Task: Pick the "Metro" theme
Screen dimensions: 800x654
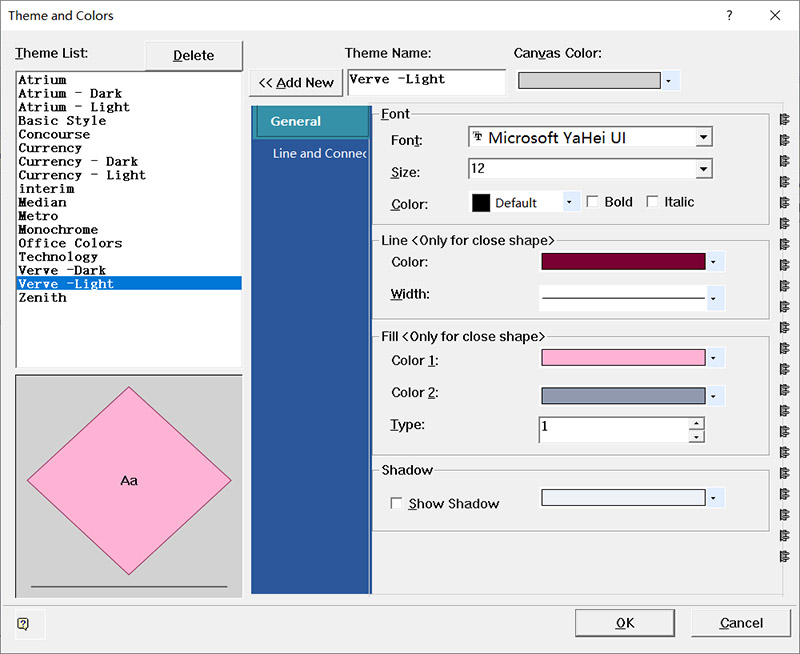Action: [129, 216]
